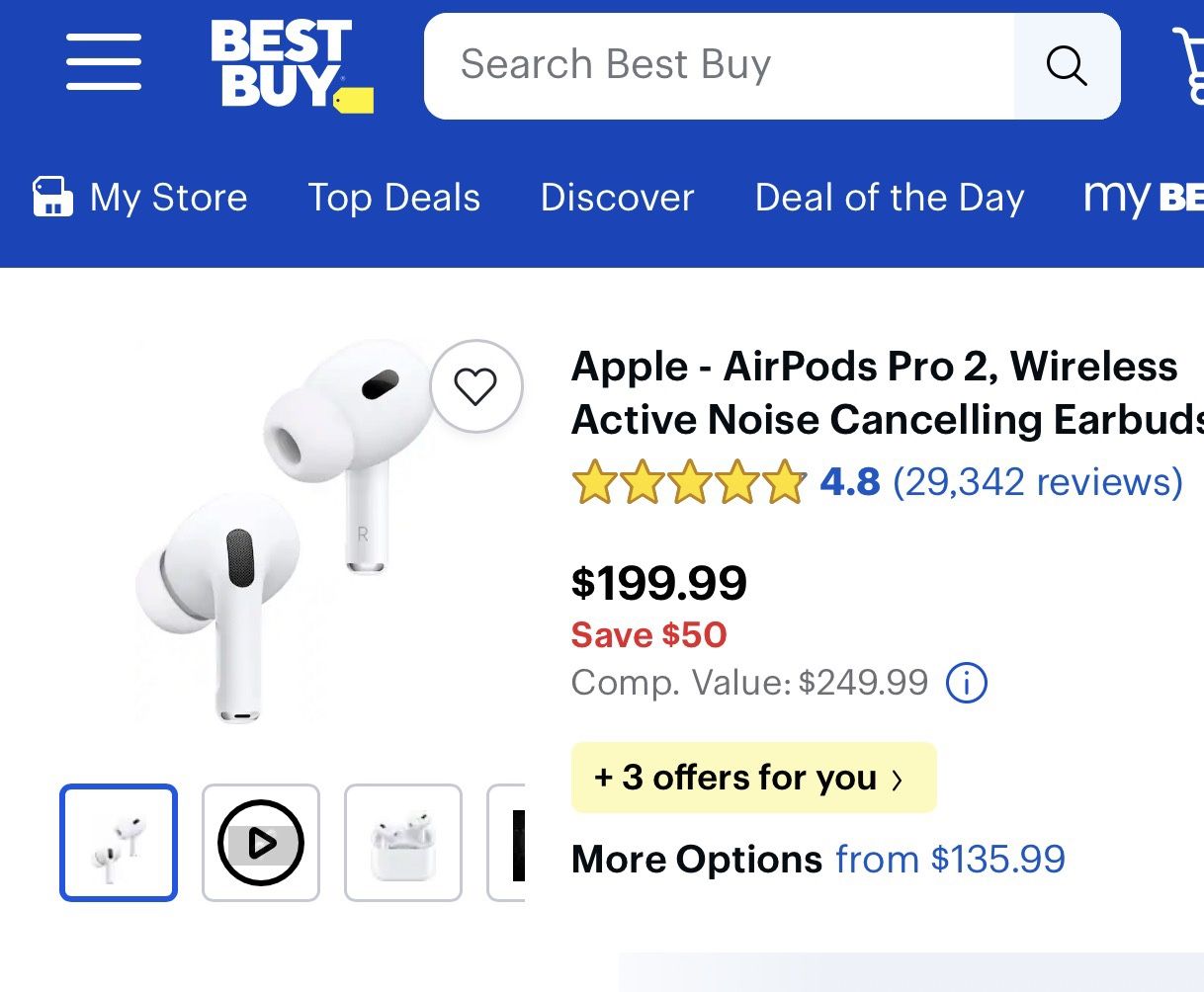
Task: Open the shopping cart
Action: pos(1189,65)
